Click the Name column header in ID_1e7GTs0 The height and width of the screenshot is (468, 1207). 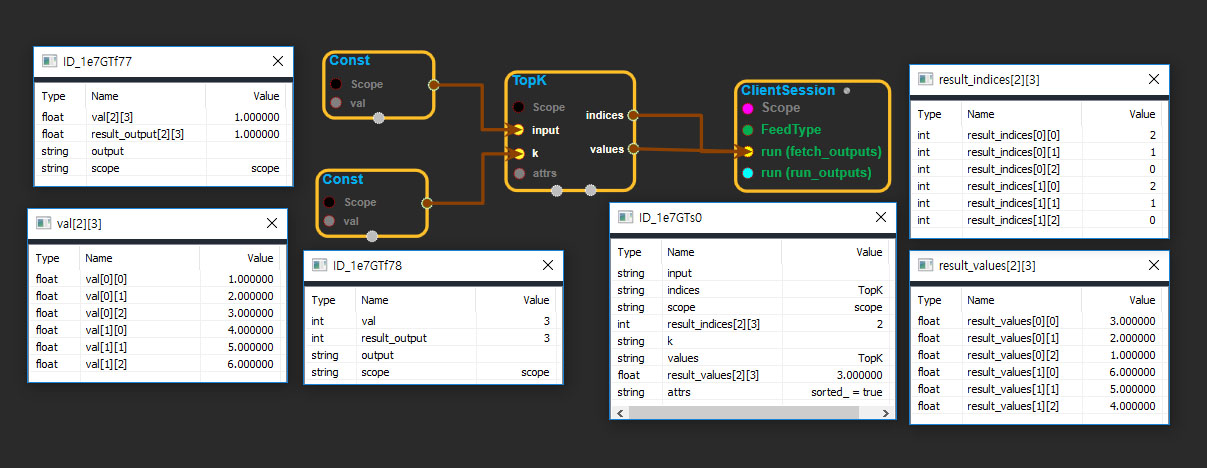pos(681,252)
